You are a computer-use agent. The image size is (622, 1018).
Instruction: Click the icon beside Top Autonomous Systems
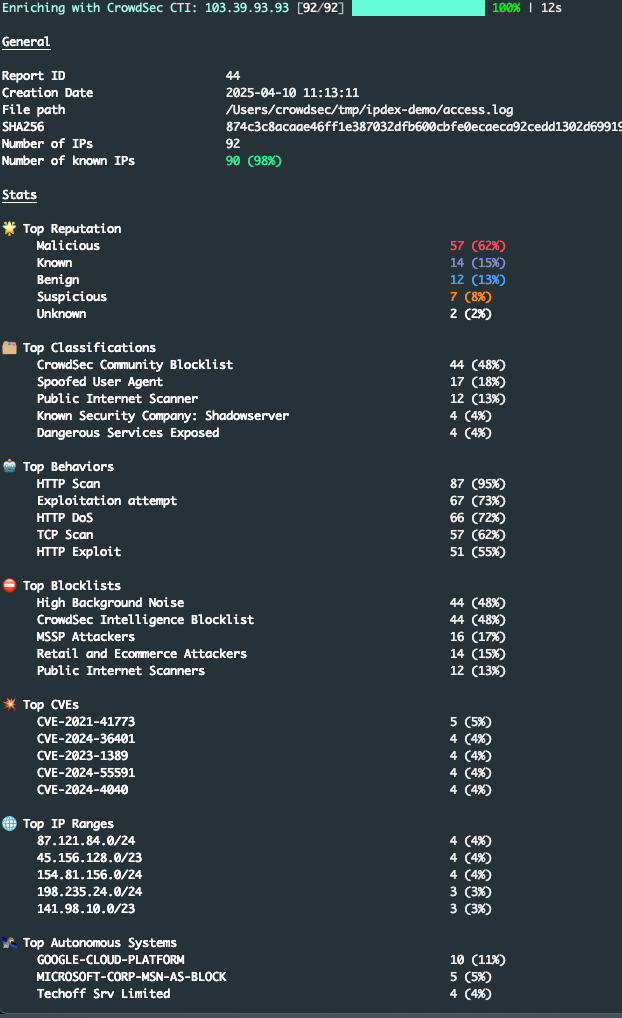click(9, 943)
